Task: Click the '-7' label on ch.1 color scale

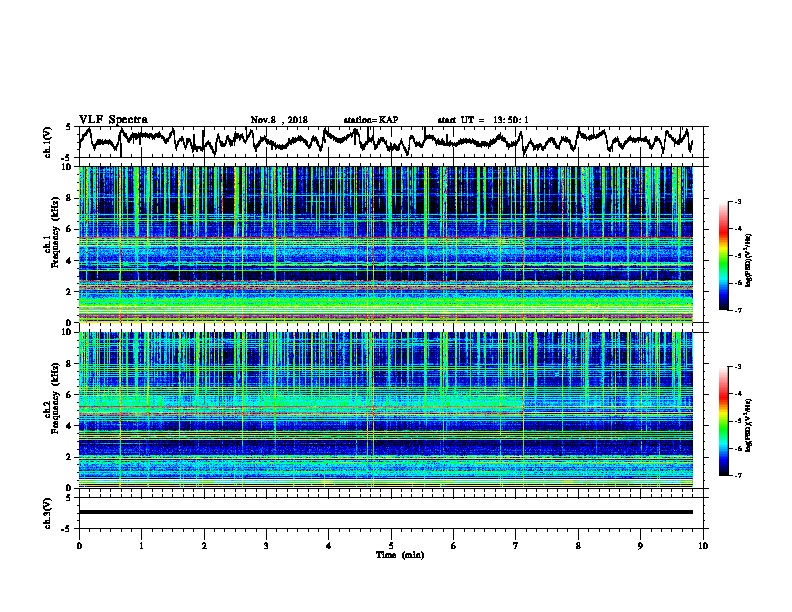Action: coord(738,310)
